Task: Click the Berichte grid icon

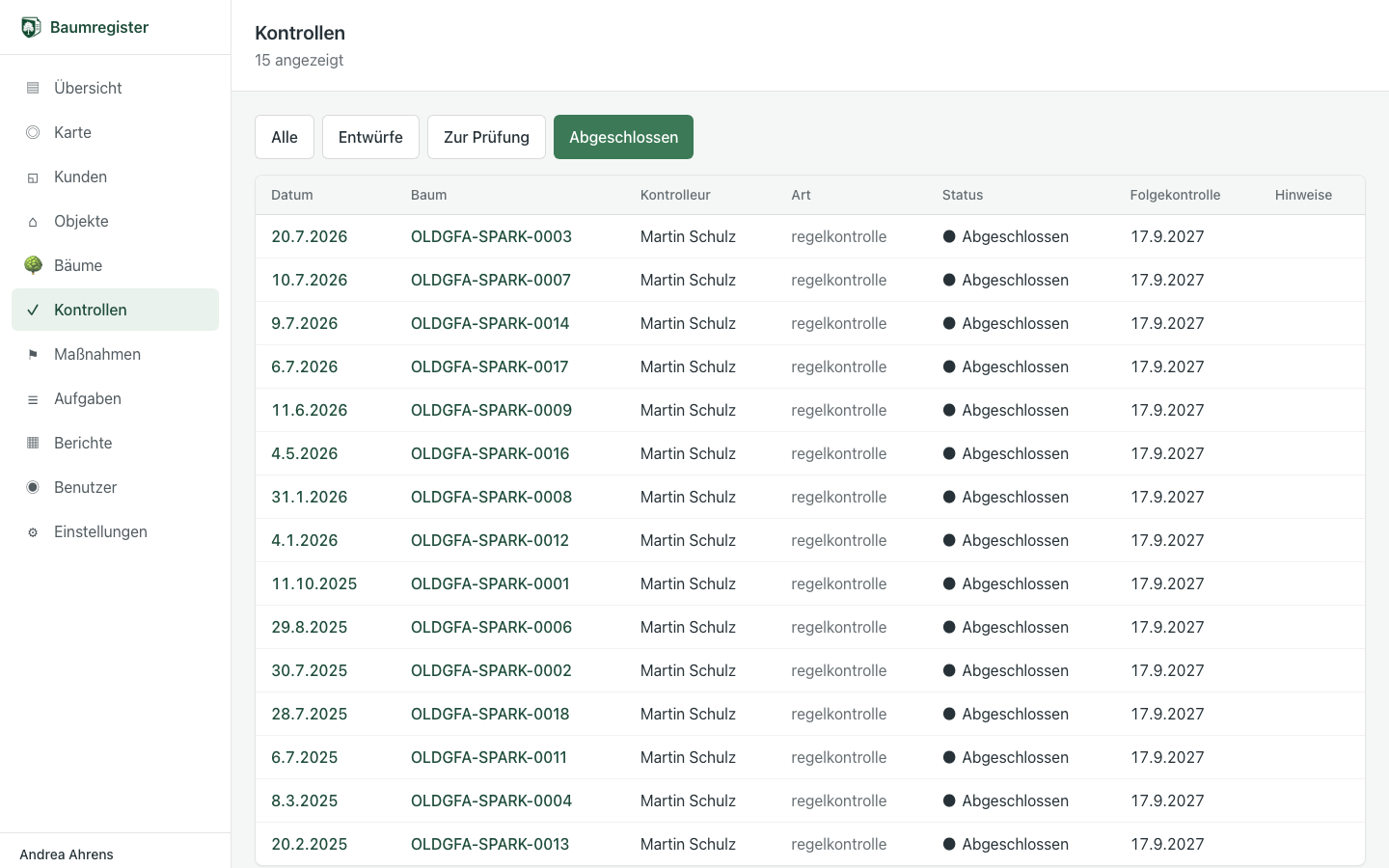Action: point(33,443)
